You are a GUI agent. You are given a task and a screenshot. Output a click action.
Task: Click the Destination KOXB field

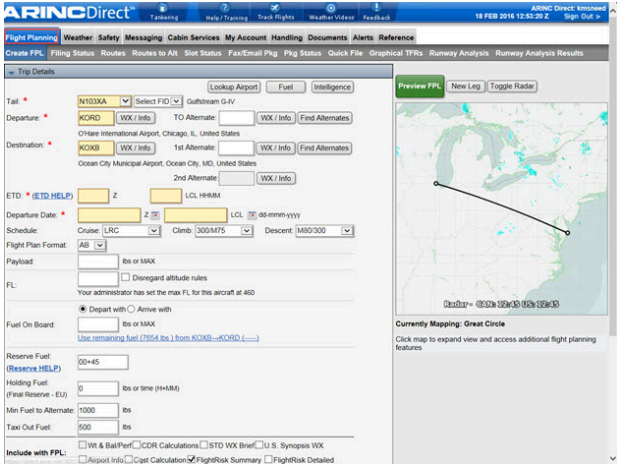96,148
